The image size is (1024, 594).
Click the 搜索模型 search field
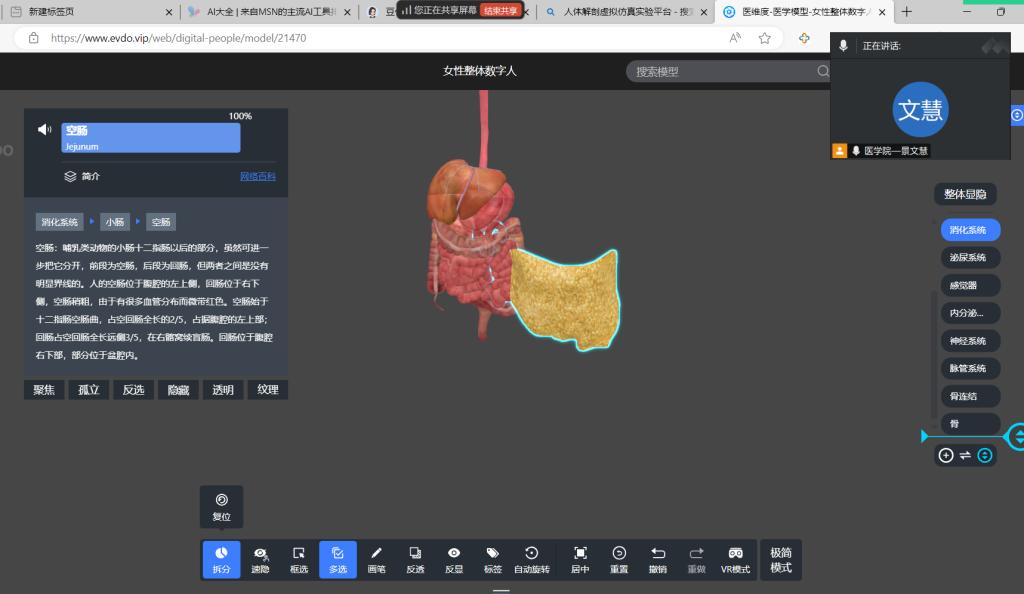(x=720, y=72)
